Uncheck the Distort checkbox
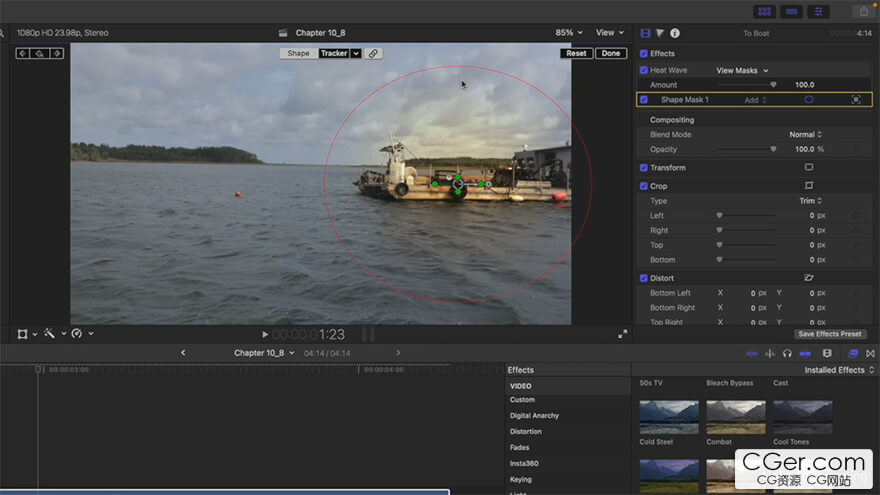 644,278
